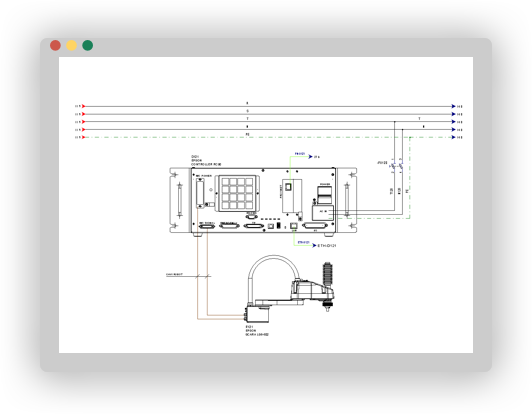
Task: Select the ETH-D121 cross-reference arrow
Action: click(314, 245)
